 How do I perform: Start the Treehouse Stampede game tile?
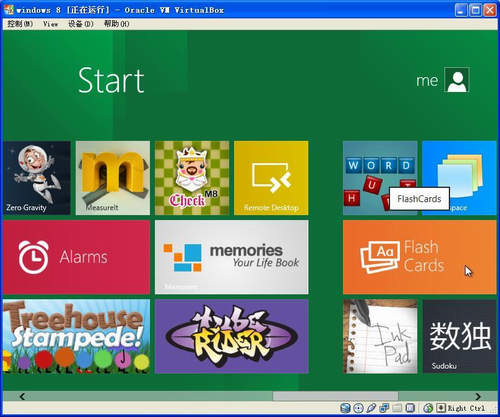click(76, 336)
